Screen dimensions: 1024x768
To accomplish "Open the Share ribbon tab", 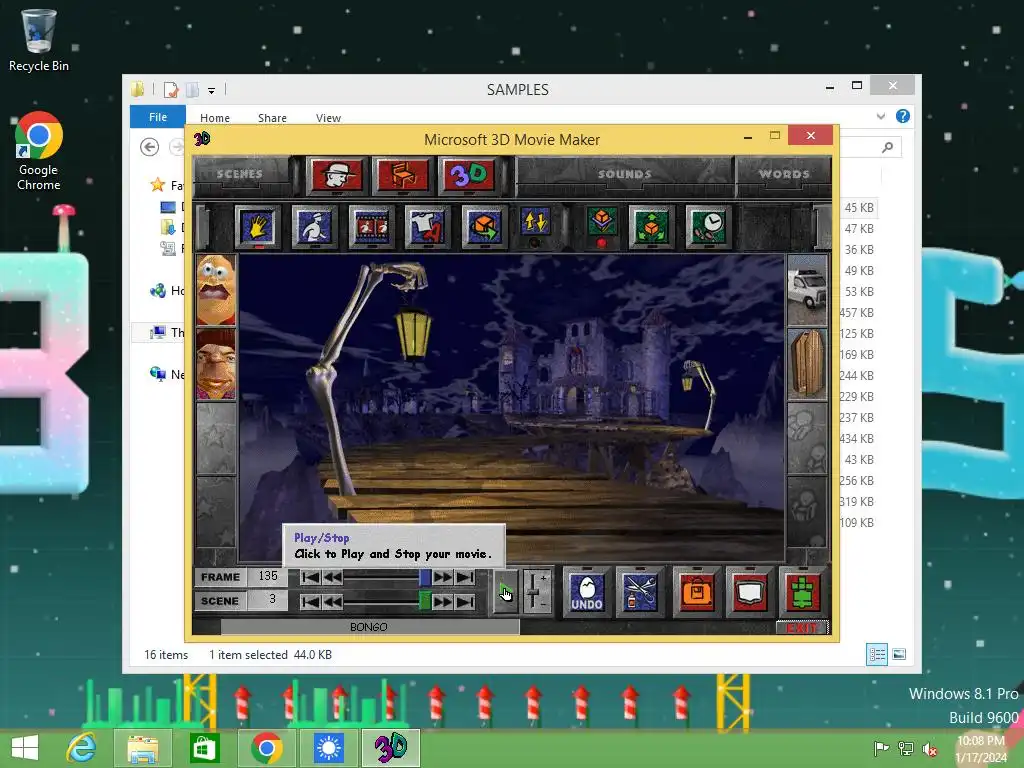I will coord(272,118).
